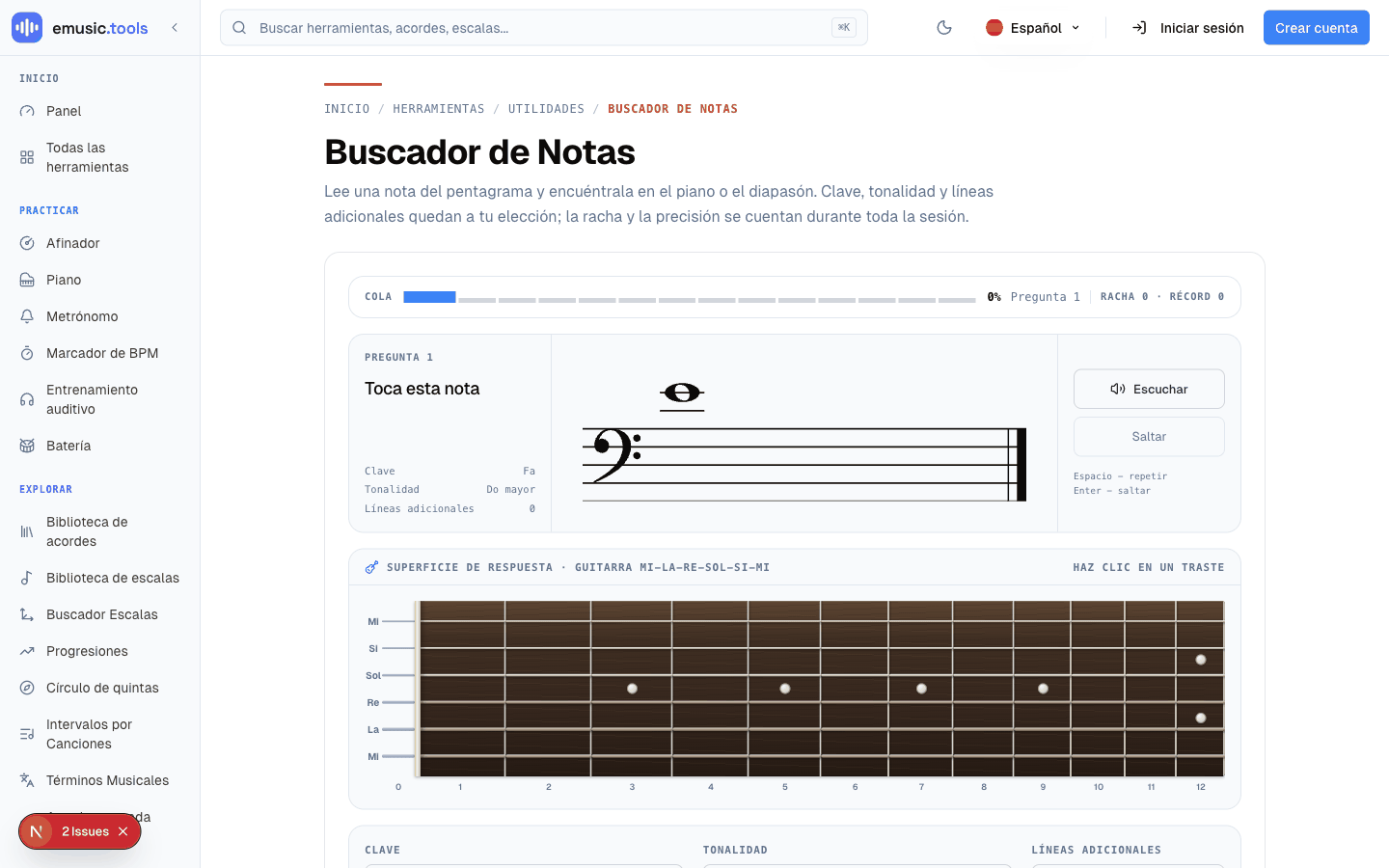The width and height of the screenshot is (1389, 868).
Task: Click the third fret dot marker on fretboard
Action: (x=632, y=689)
